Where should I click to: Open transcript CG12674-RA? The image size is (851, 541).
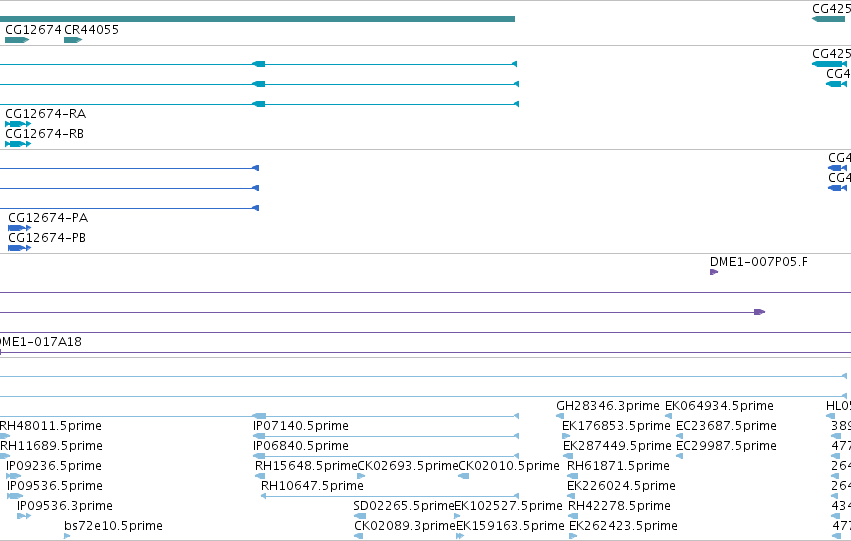coord(46,114)
